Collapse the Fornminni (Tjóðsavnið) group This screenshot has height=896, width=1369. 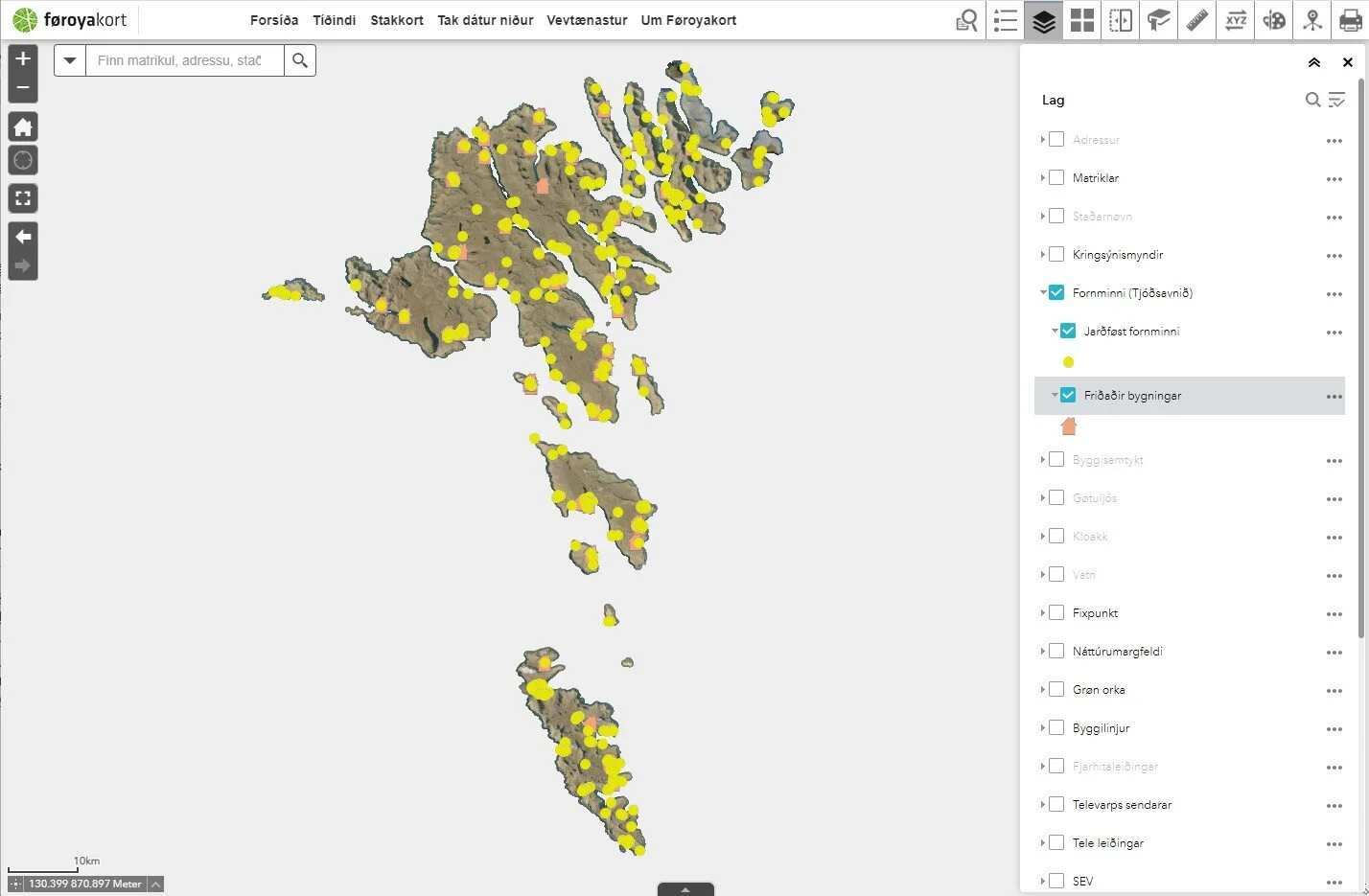(1043, 292)
